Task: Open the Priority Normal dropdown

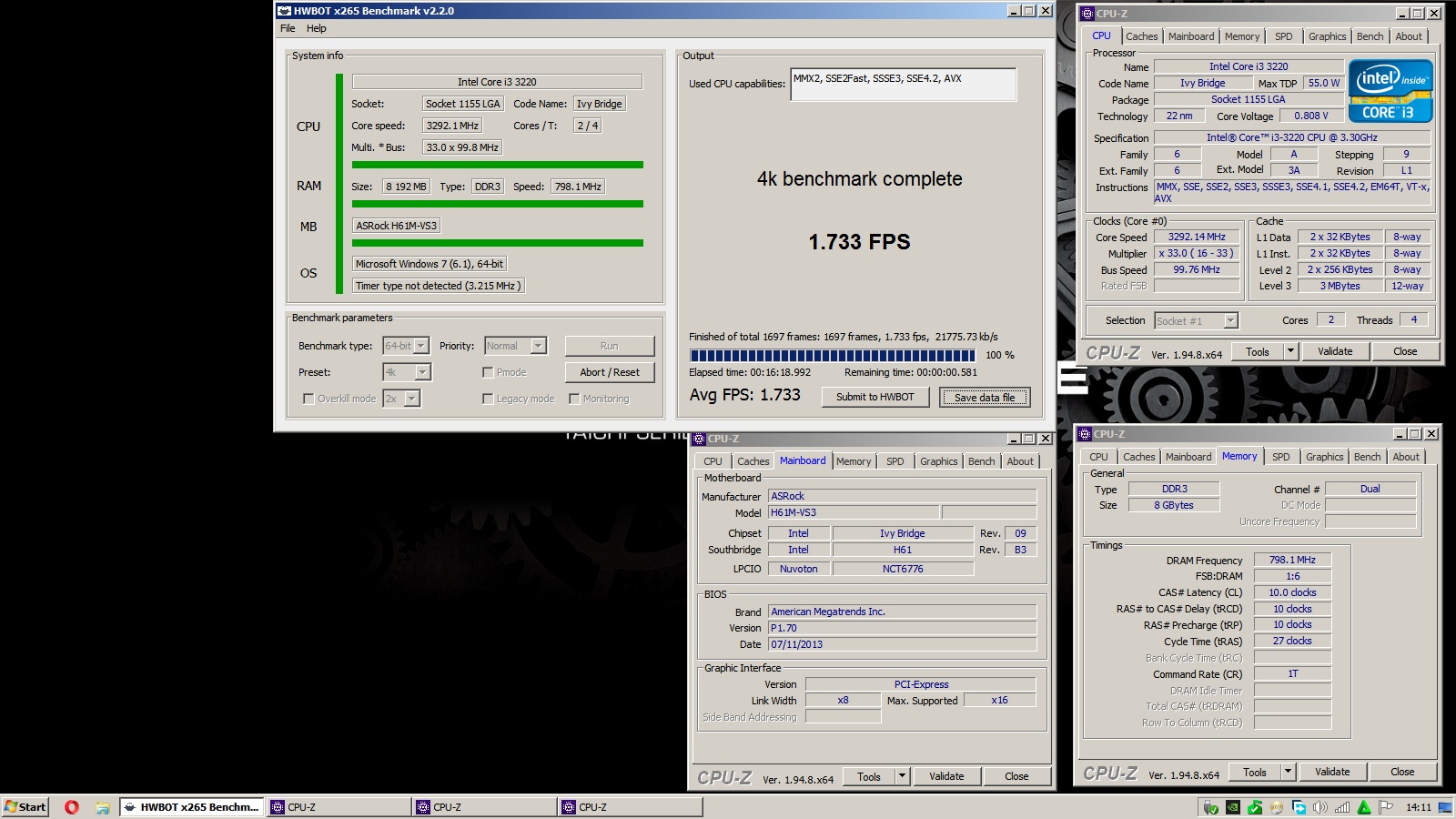Action: [515, 346]
